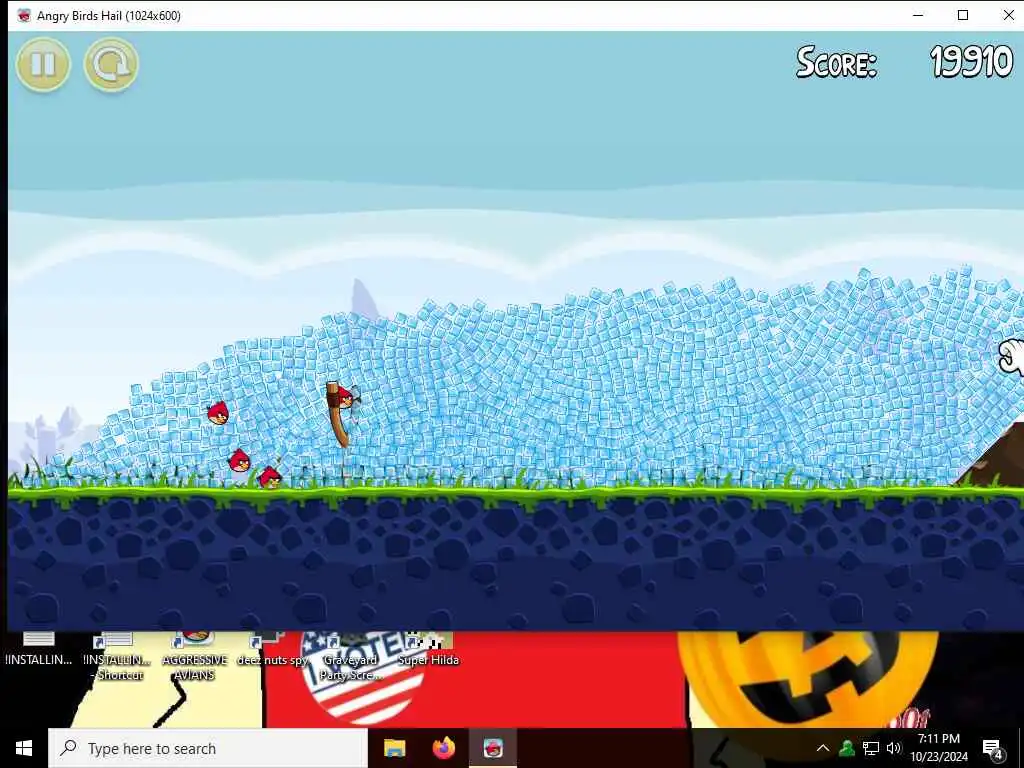Select the deez nuts spy desktop shortcut
Viewport: 1024px width, 768px height.
(272, 650)
